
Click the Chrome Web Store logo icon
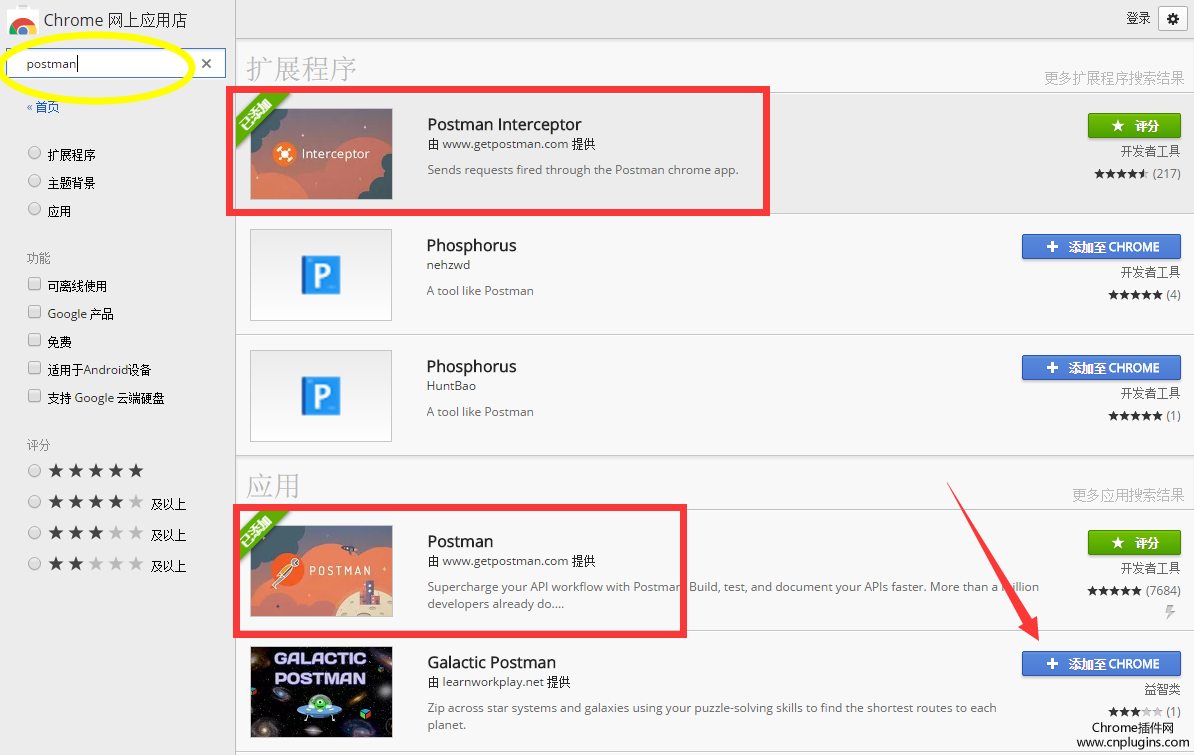click(x=22, y=21)
